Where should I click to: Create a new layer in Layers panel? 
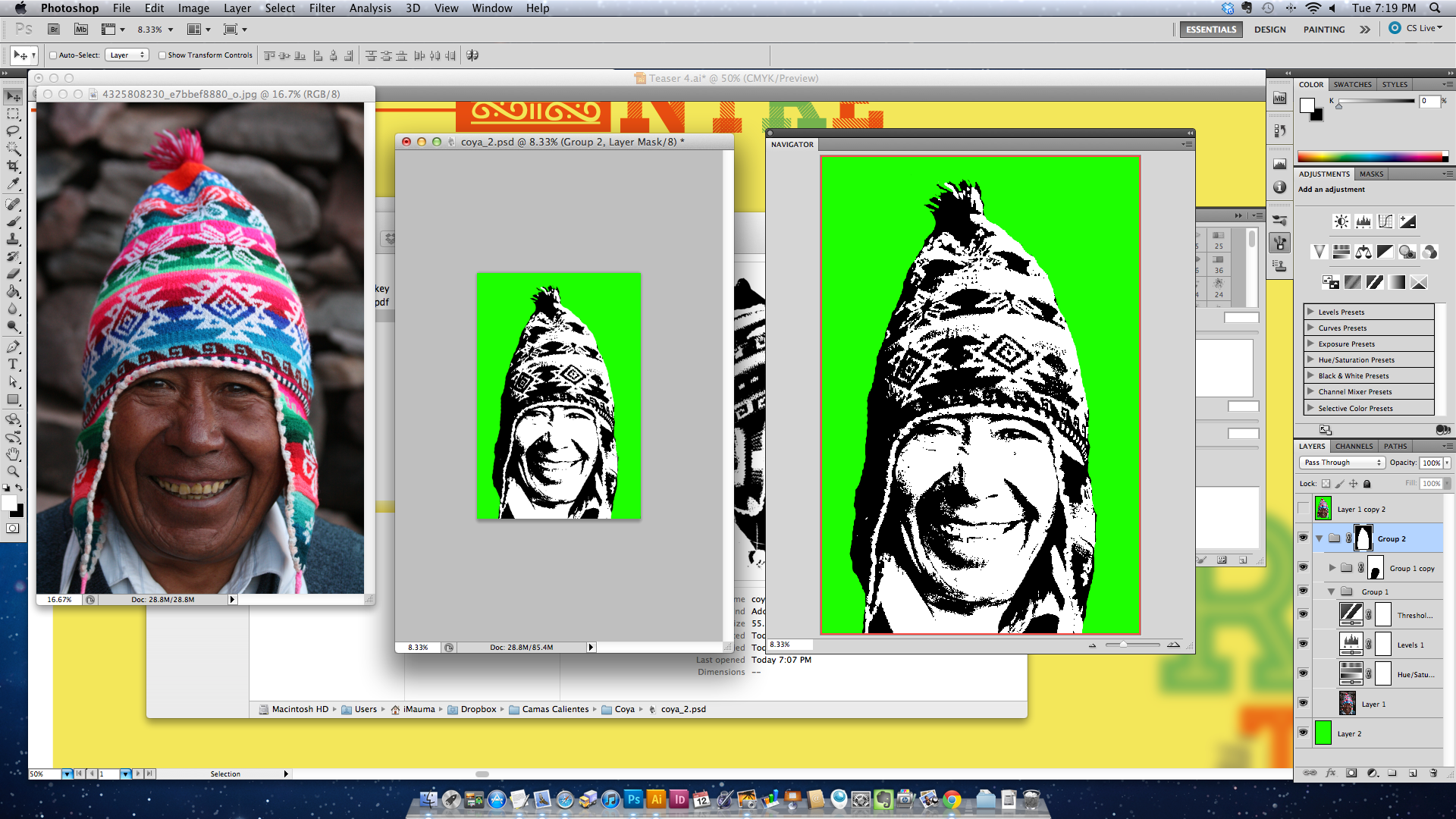pyautogui.click(x=1413, y=773)
